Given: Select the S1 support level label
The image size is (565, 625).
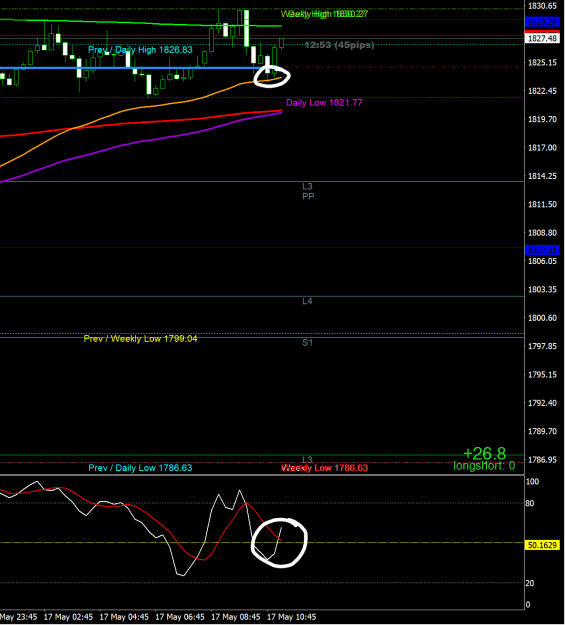Looking at the screenshot, I should (307, 342).
